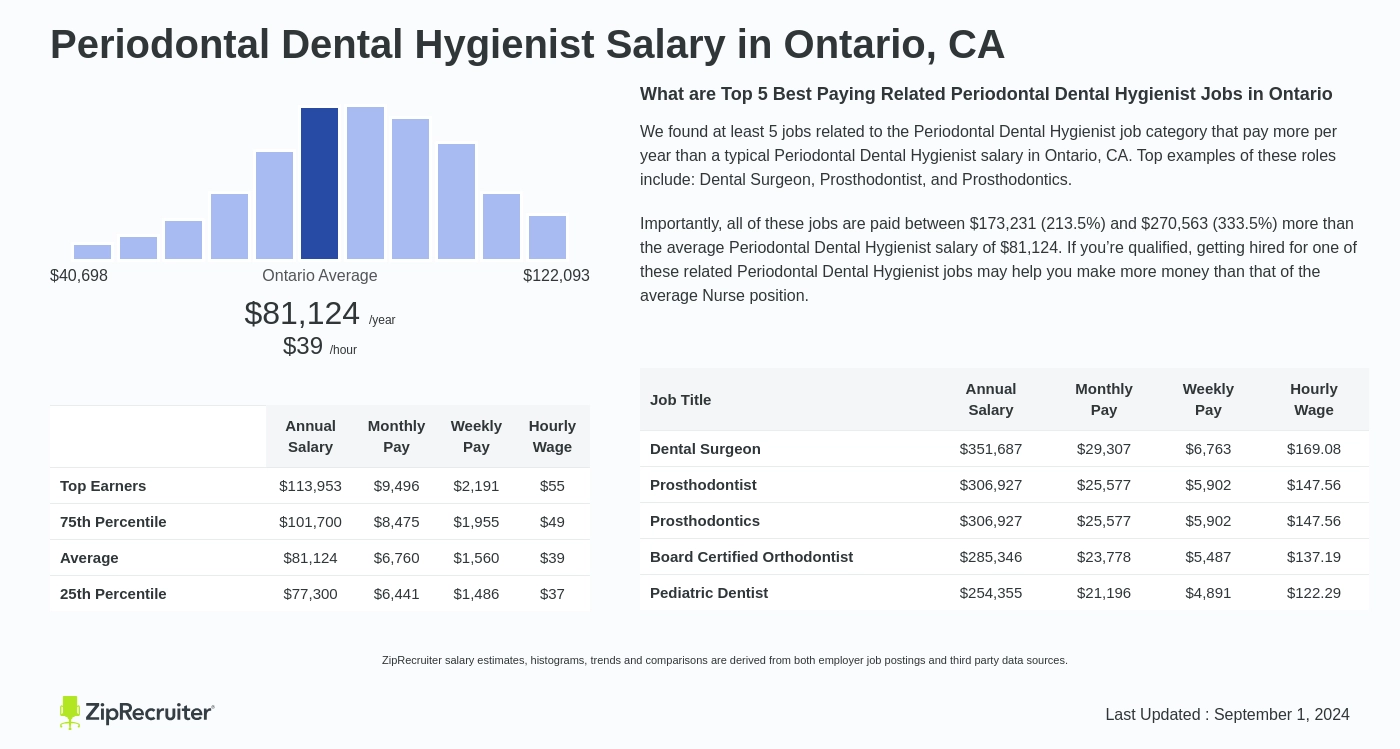Click the '$1,560' weekly pay cell

pyautogui.click(x=476, y=558)
